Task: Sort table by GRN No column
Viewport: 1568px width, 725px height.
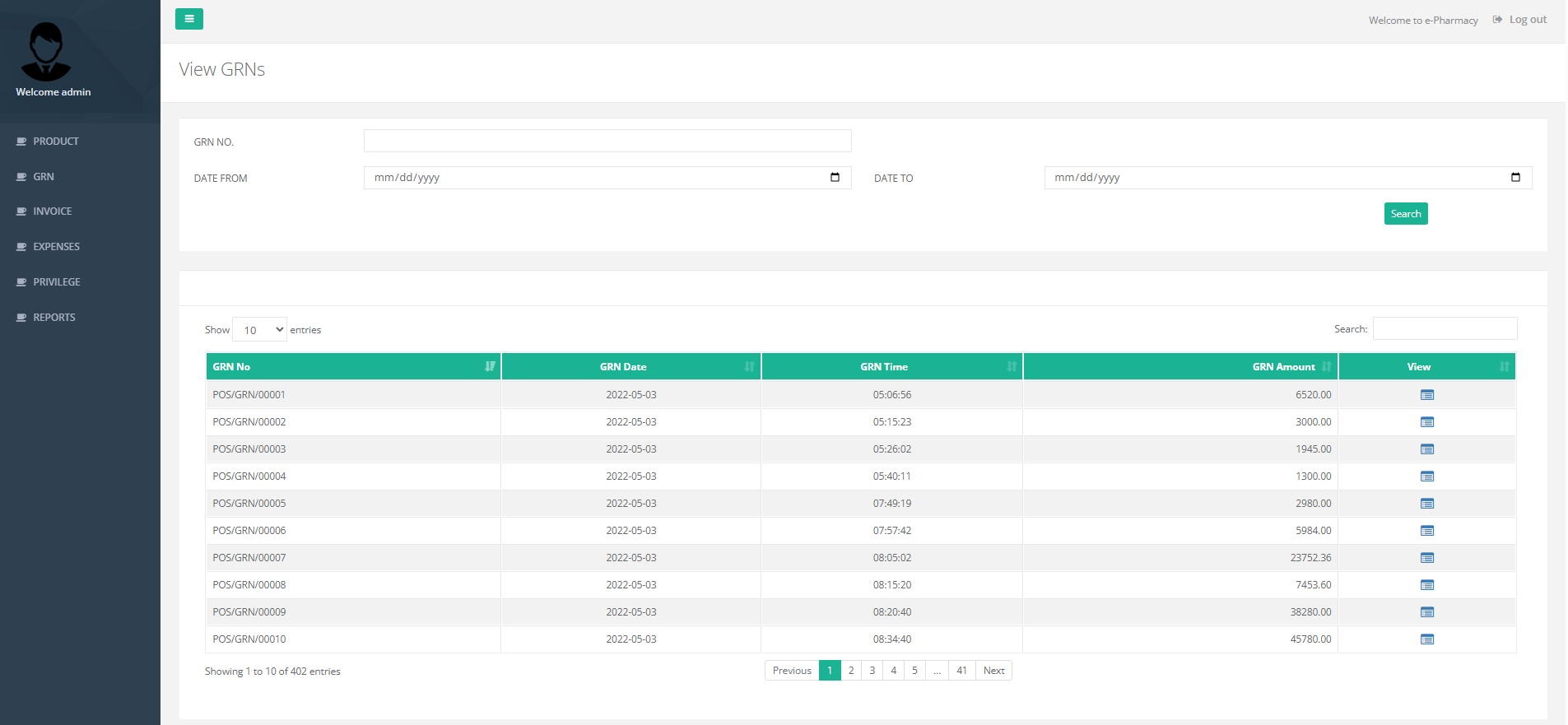Action: (353, 366)
